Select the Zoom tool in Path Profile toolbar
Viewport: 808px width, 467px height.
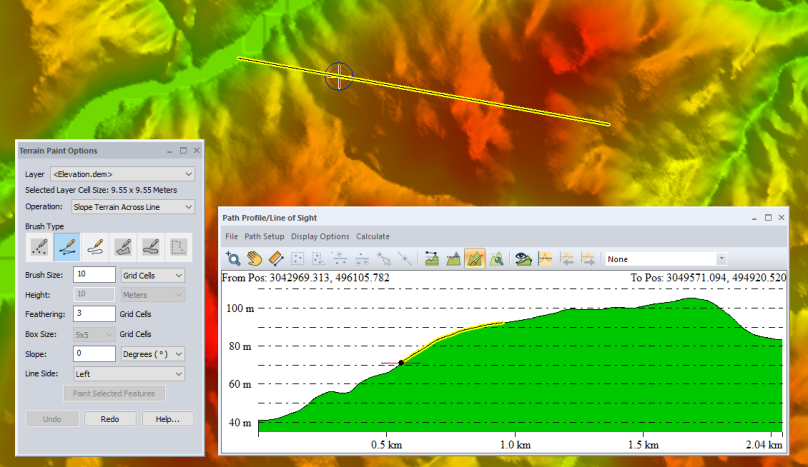tap(233, 259)
